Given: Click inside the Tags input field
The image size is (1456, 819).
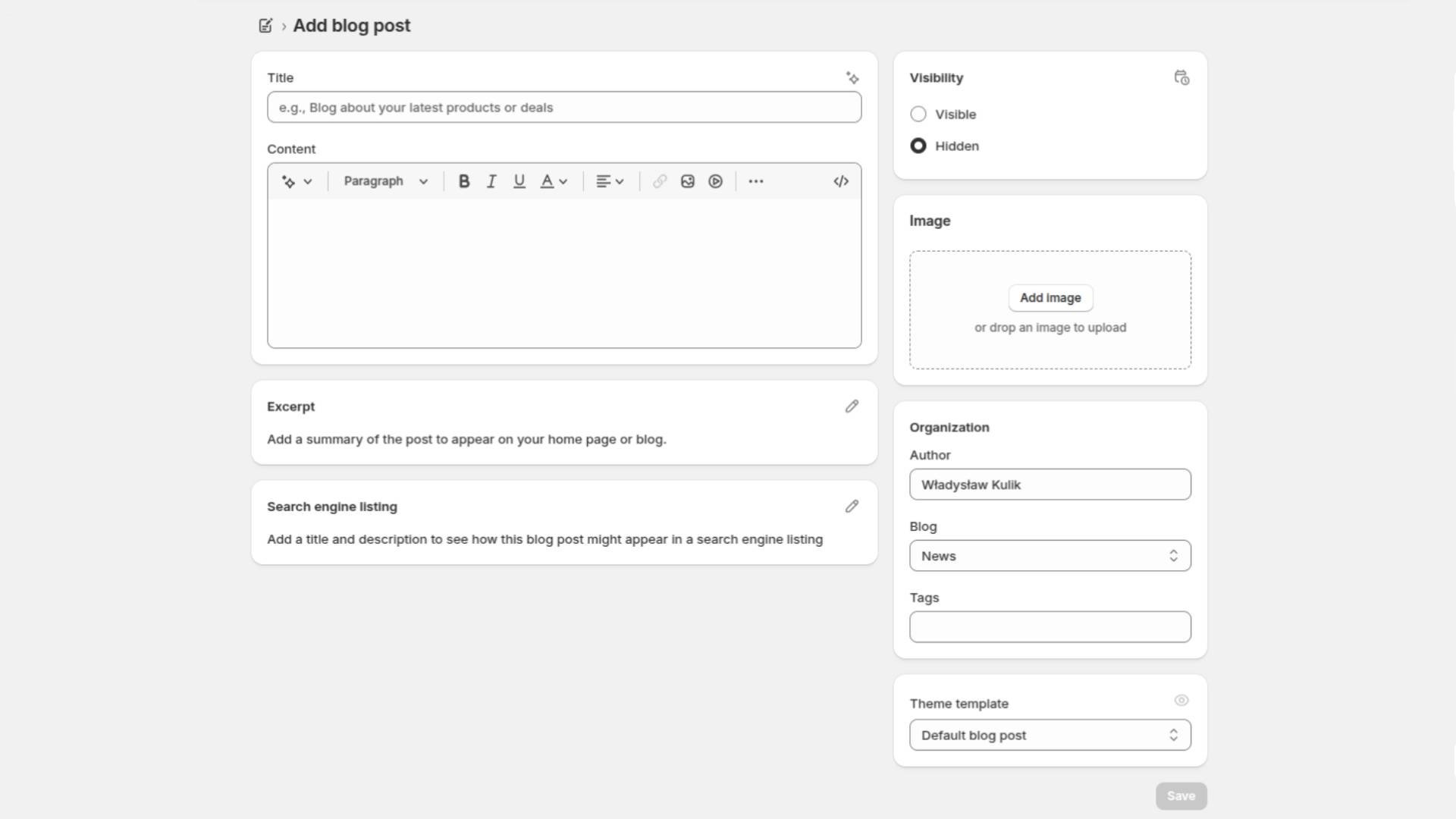Looking at the screenshot, I should [1050, 626].
